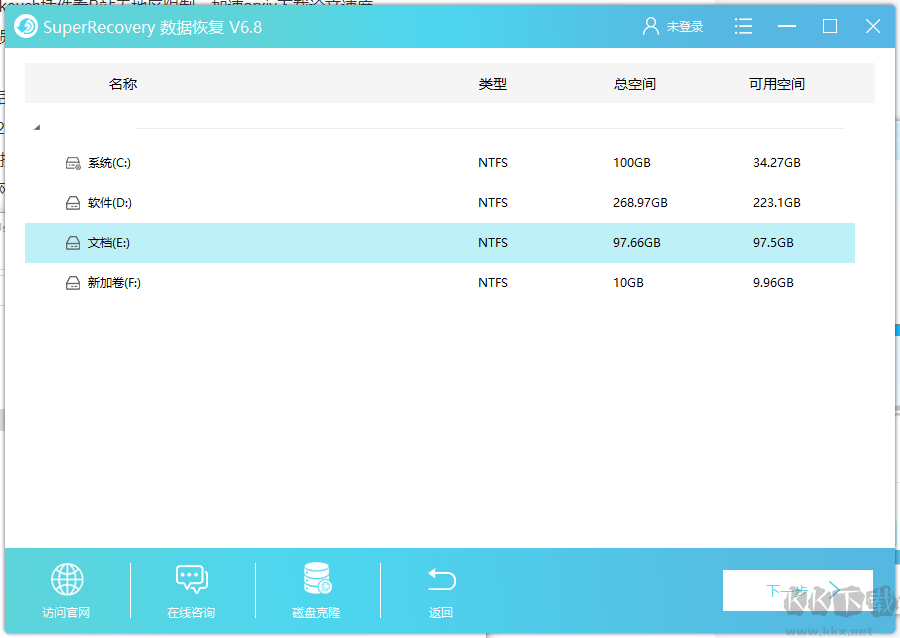Image resolution: width=900 pixels, height=638 pixels.
Task: Click NTFS type in the D: row
Action: pyautogui.click(x=493, y=203)
